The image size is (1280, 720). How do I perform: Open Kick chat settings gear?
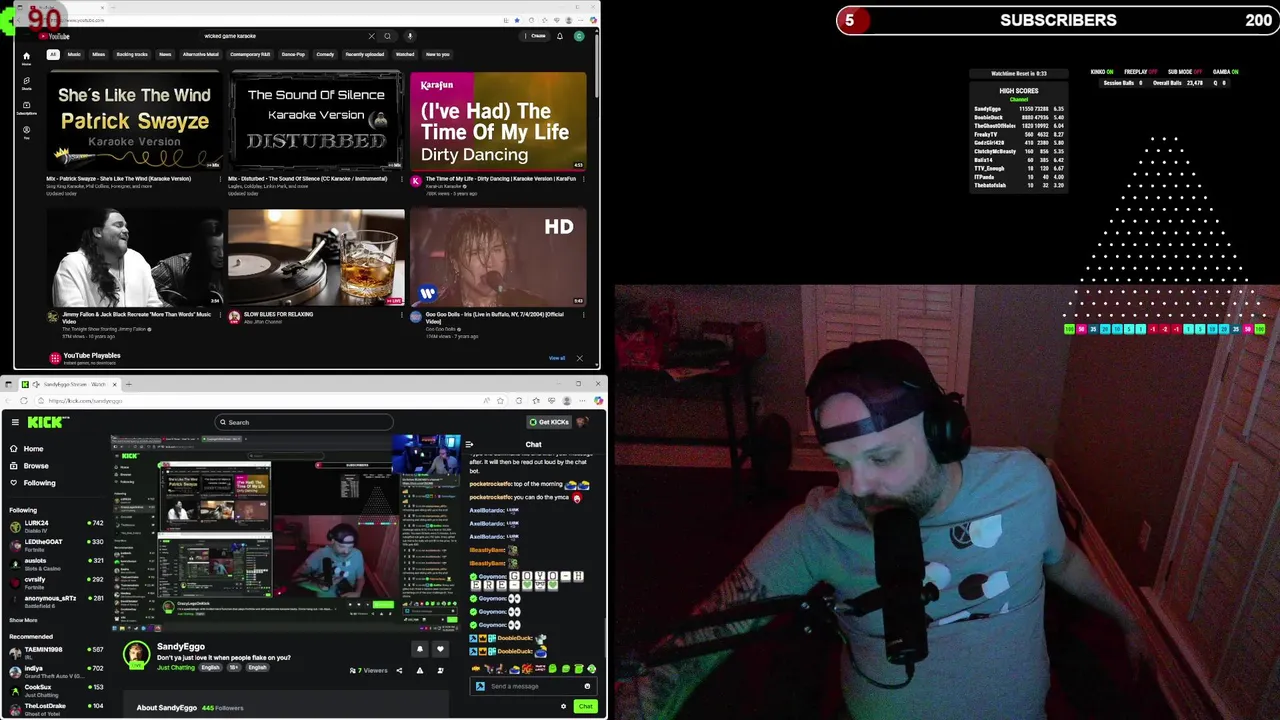(563, 707)
